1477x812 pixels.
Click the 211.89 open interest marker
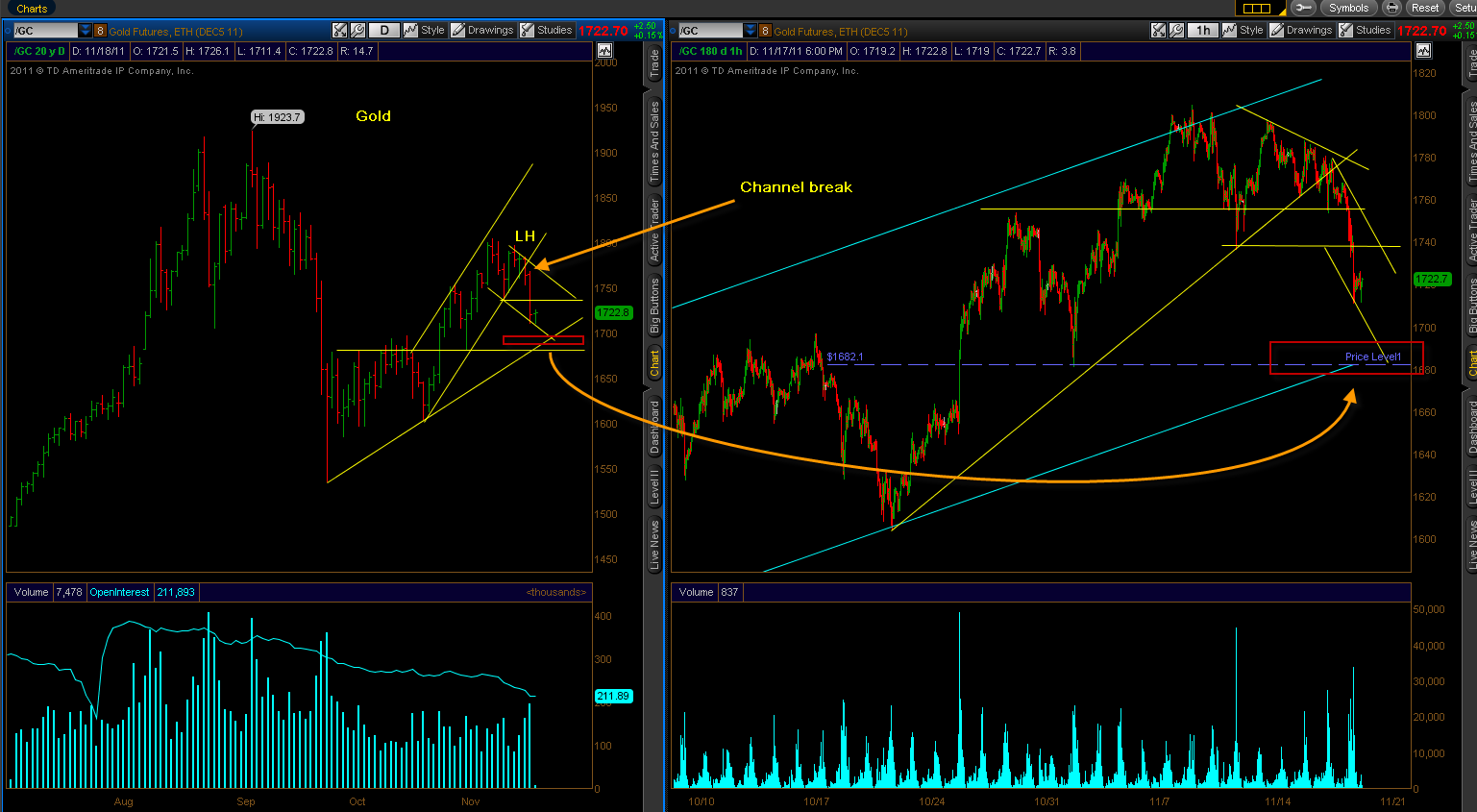point(613,696)
